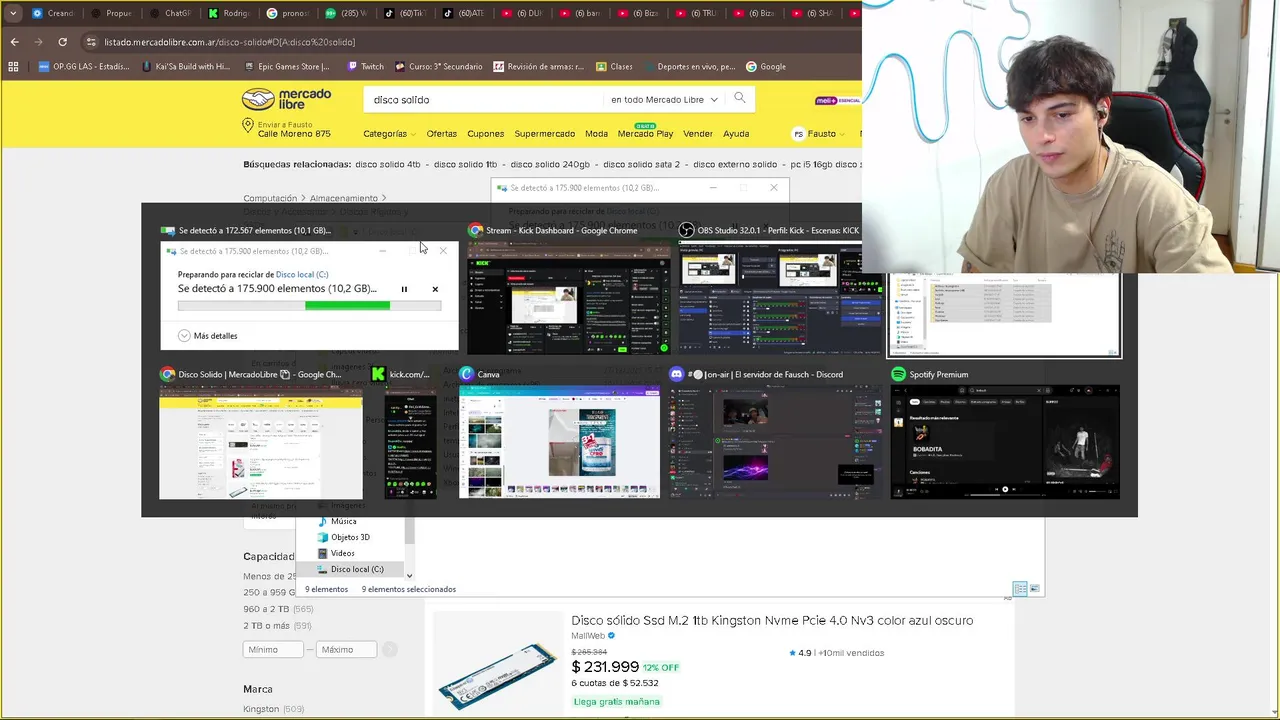The height and width of the screenshot is (720, 1280).
Task: Select Objetos 3D in Explorer tree
Action: click(x=343, y=537)
